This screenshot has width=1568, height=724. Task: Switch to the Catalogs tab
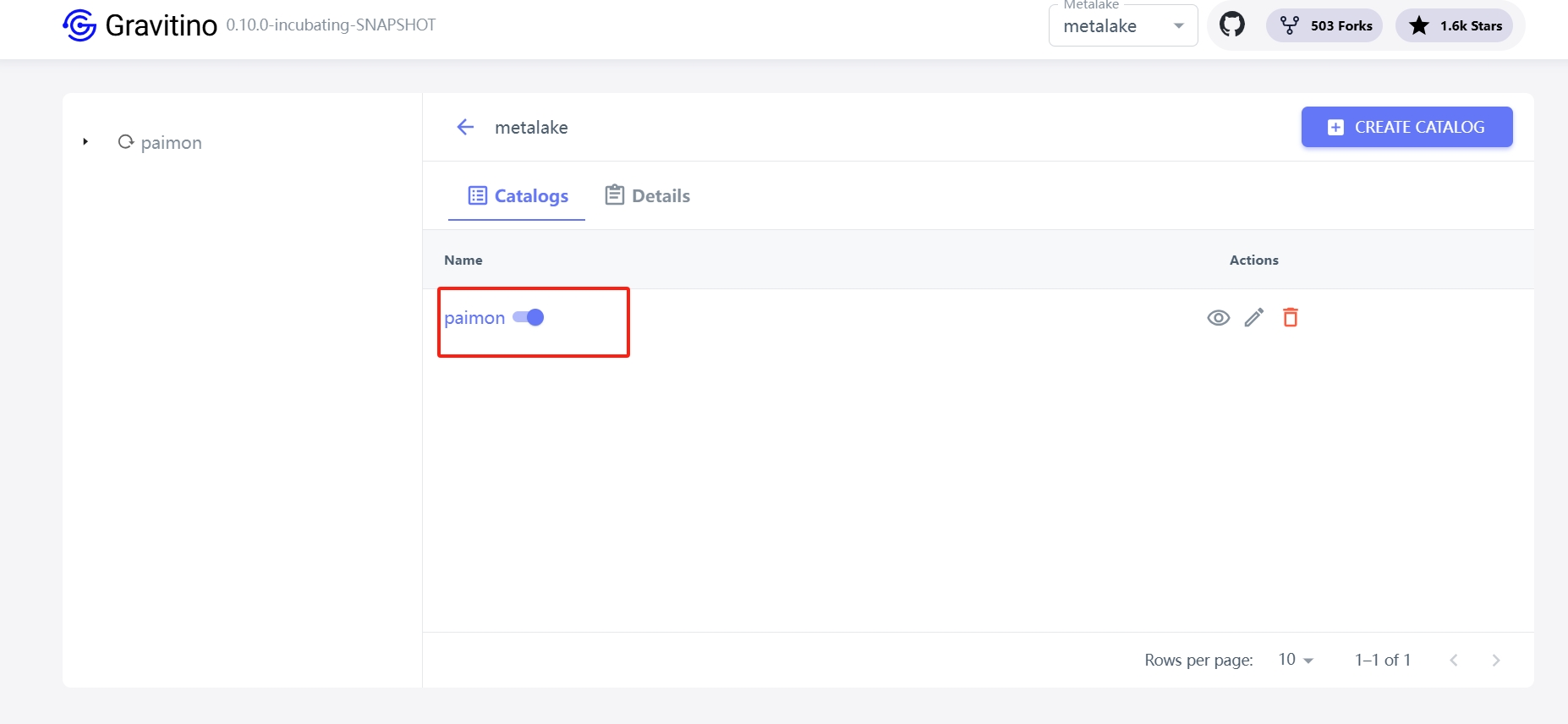(517, 196)
